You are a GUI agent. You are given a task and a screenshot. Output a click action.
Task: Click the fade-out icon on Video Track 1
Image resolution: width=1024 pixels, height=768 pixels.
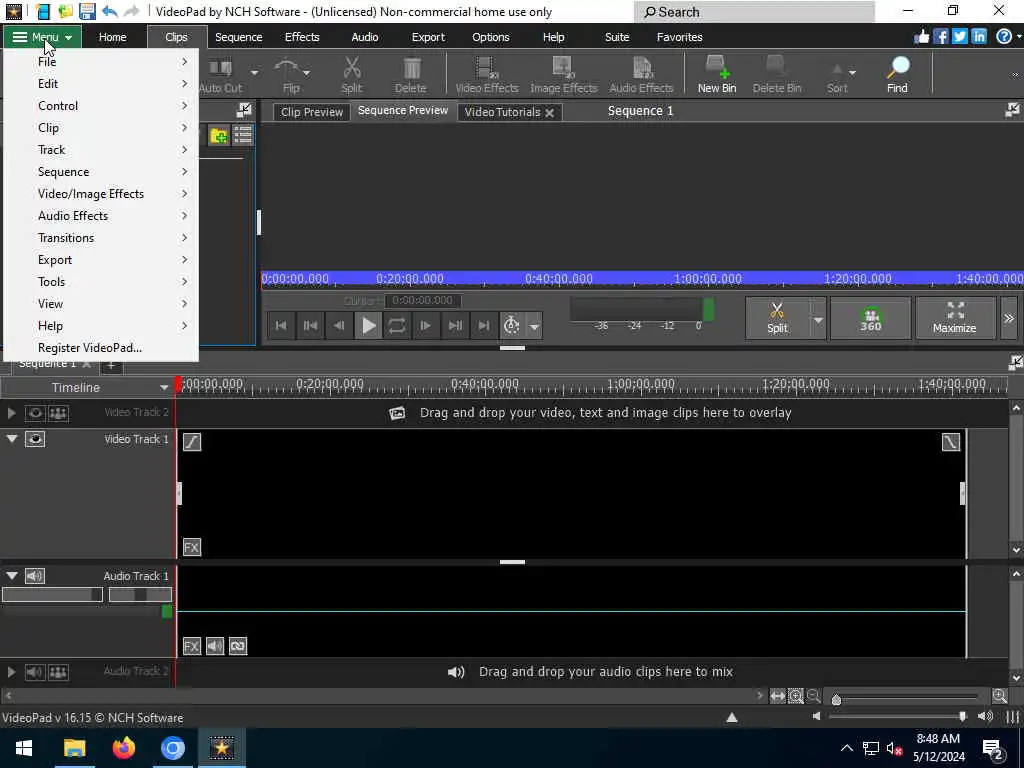[951, 442]
